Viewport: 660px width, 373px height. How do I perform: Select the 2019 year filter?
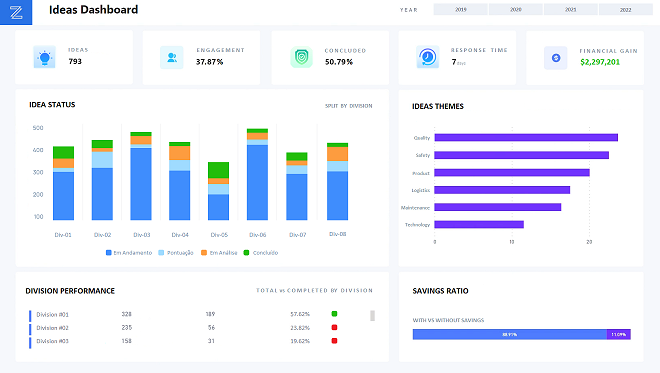click(x=460, y=9)
